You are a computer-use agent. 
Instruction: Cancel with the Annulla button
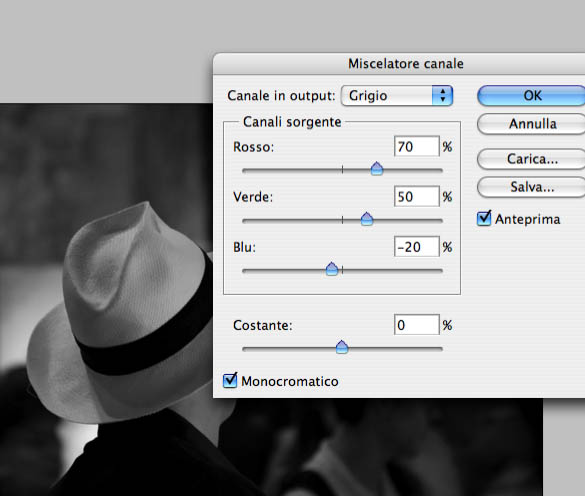(531, 124)
